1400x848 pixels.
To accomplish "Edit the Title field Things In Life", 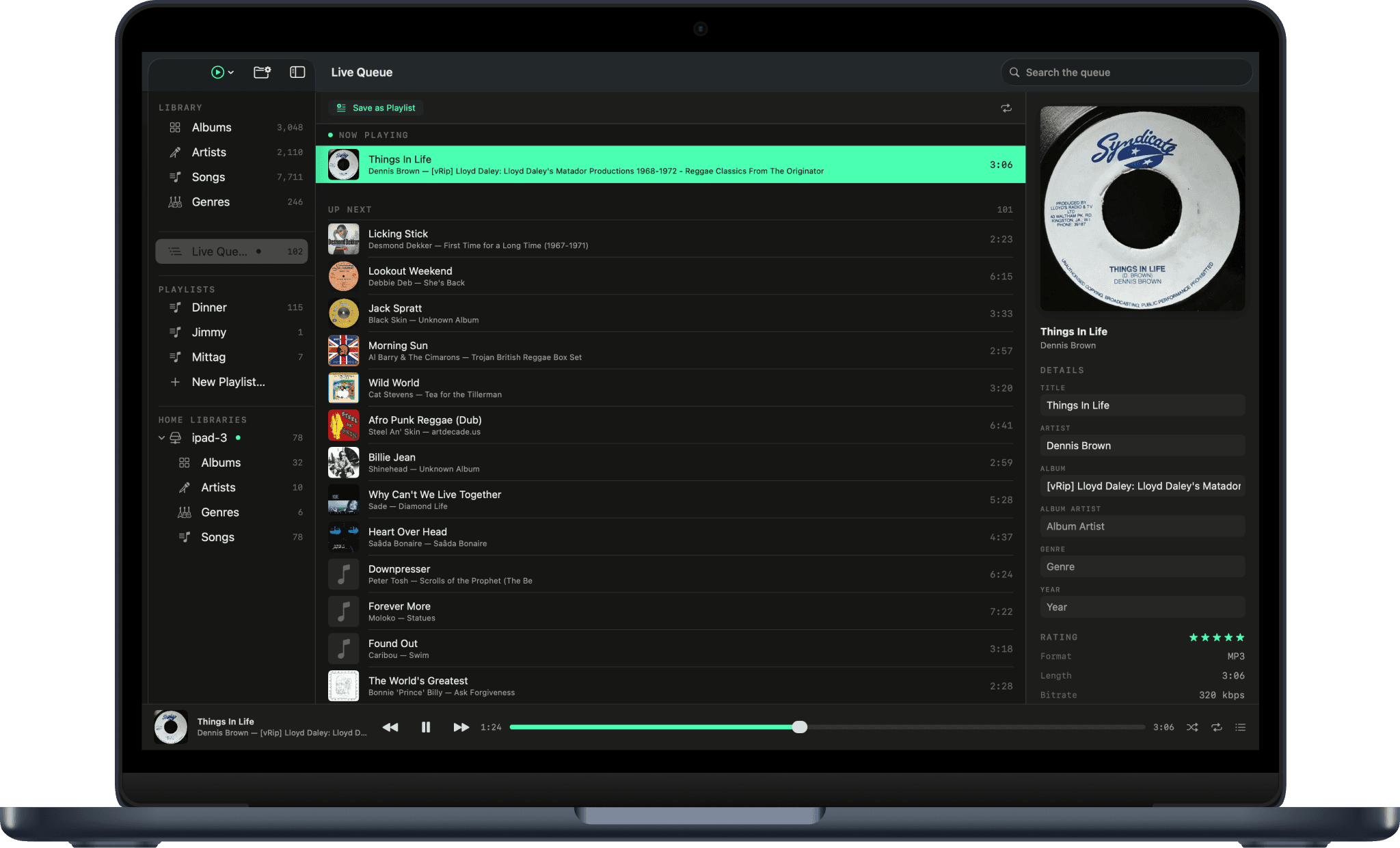I will (x=1142, y=405).
